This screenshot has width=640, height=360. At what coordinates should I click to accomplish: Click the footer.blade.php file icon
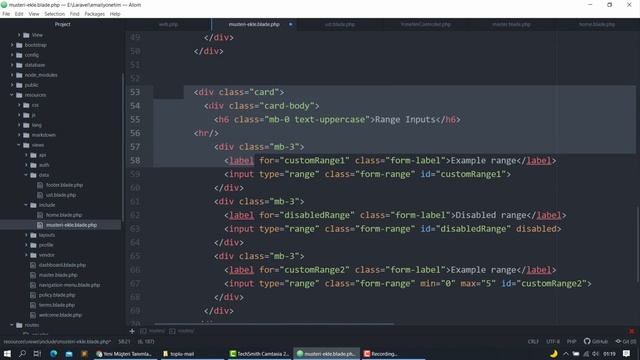40,185
